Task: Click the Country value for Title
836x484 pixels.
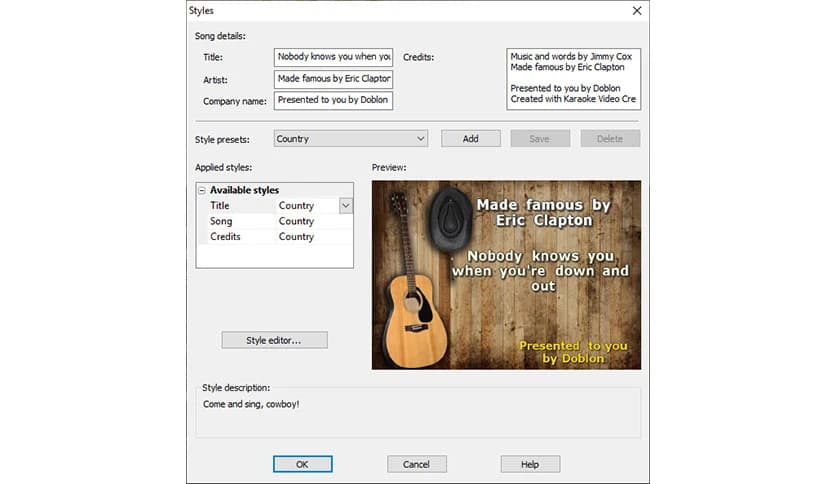Action: coord(296,206)
